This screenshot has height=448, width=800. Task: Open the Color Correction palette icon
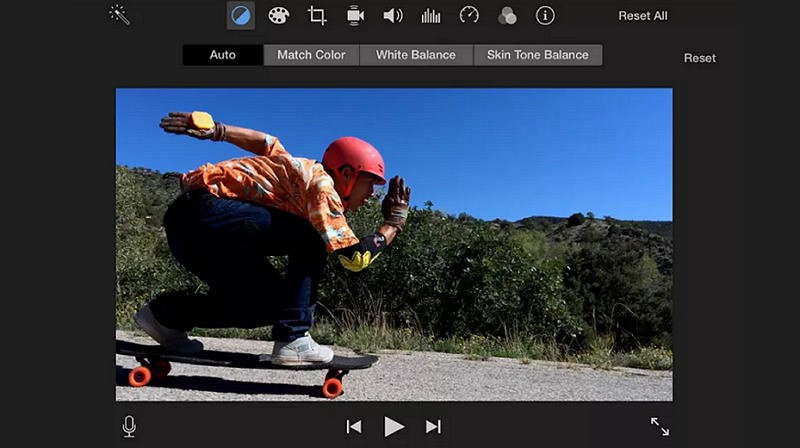279,15
